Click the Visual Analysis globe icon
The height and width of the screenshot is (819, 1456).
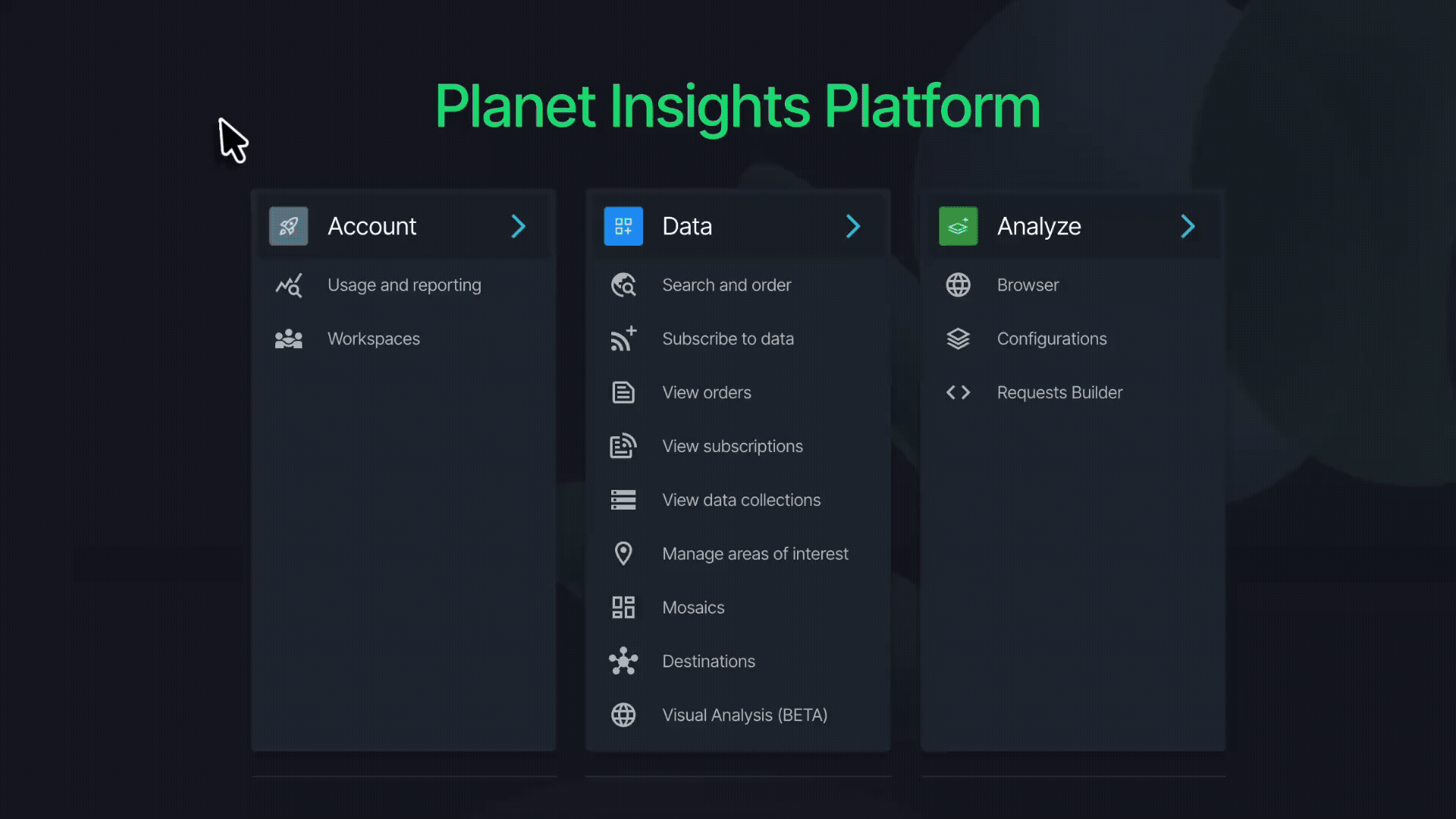[623, 715]
